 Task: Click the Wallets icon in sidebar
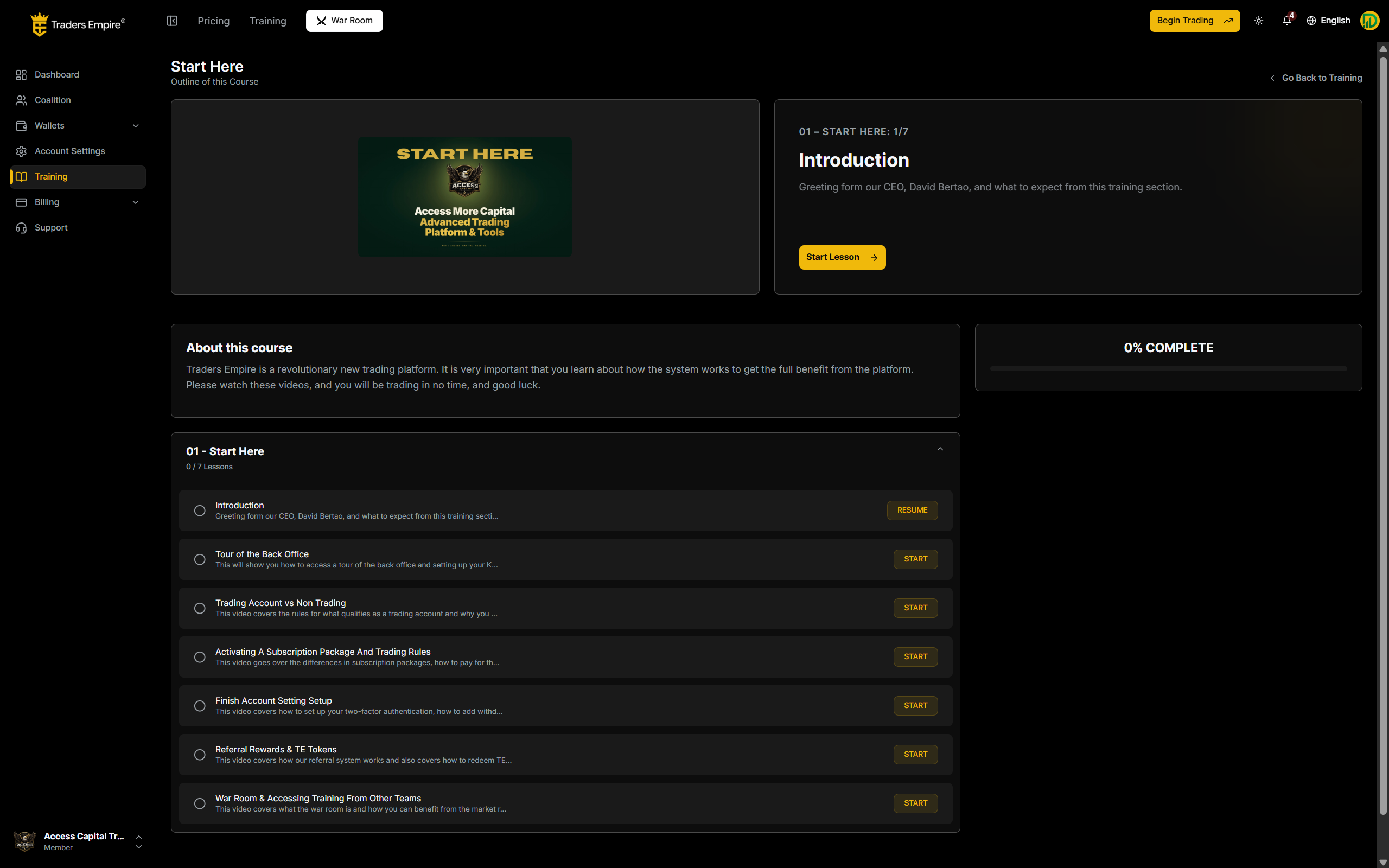click(21, 126)
